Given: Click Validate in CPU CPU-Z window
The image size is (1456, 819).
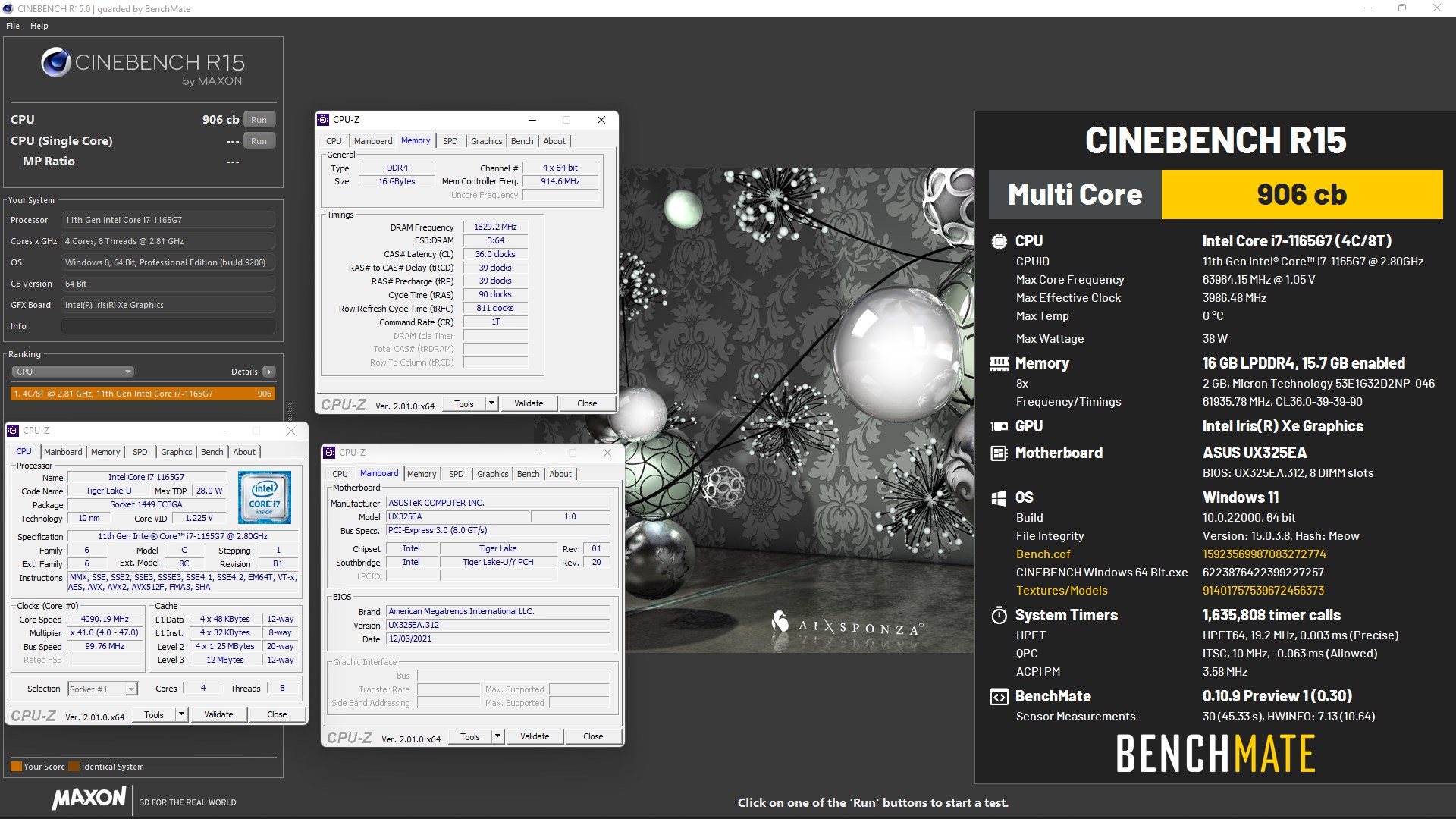Looking at the screenshot, I should point(218,715).
